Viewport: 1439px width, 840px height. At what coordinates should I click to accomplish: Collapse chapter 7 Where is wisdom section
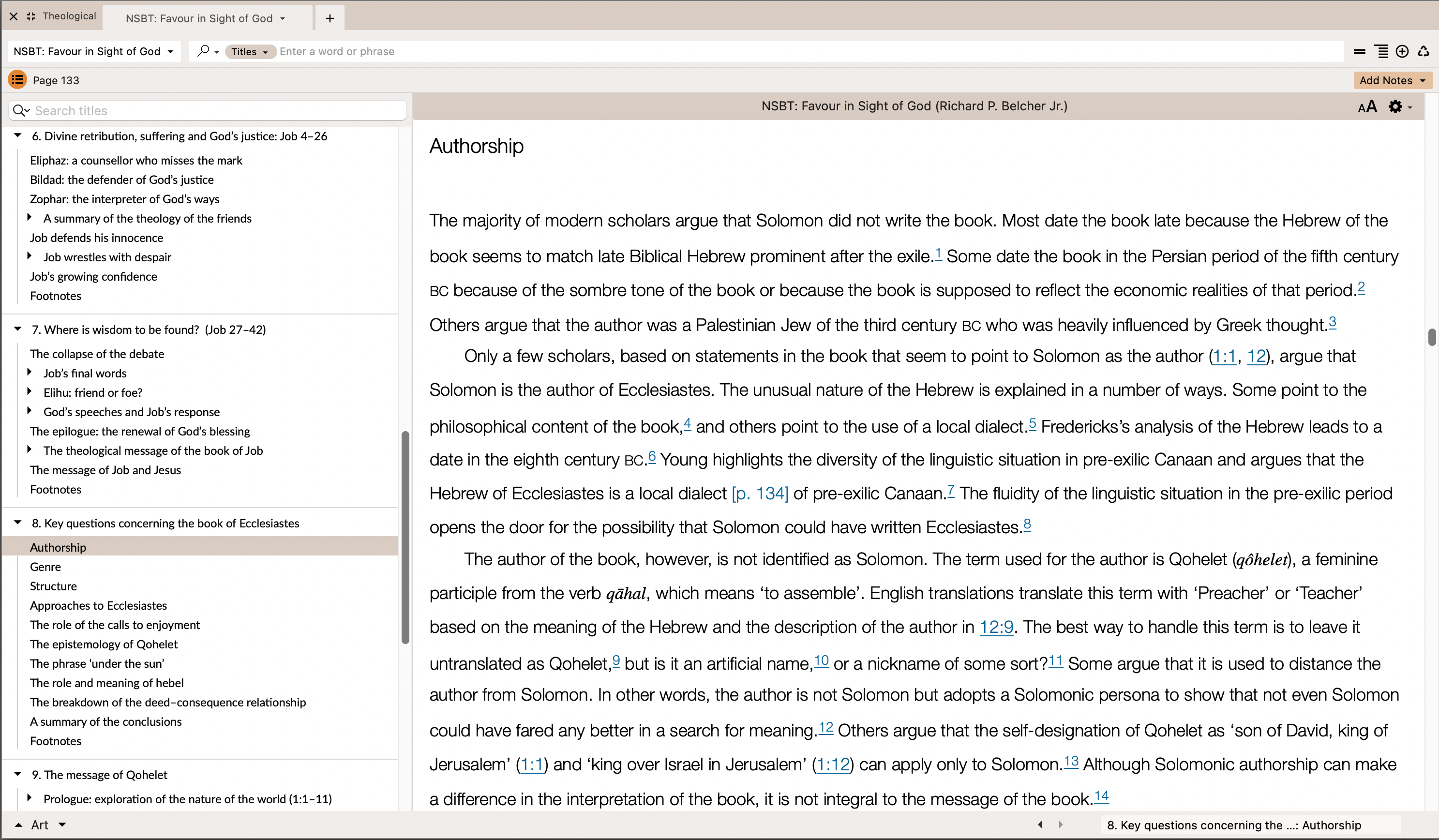[x=18, y=329]
